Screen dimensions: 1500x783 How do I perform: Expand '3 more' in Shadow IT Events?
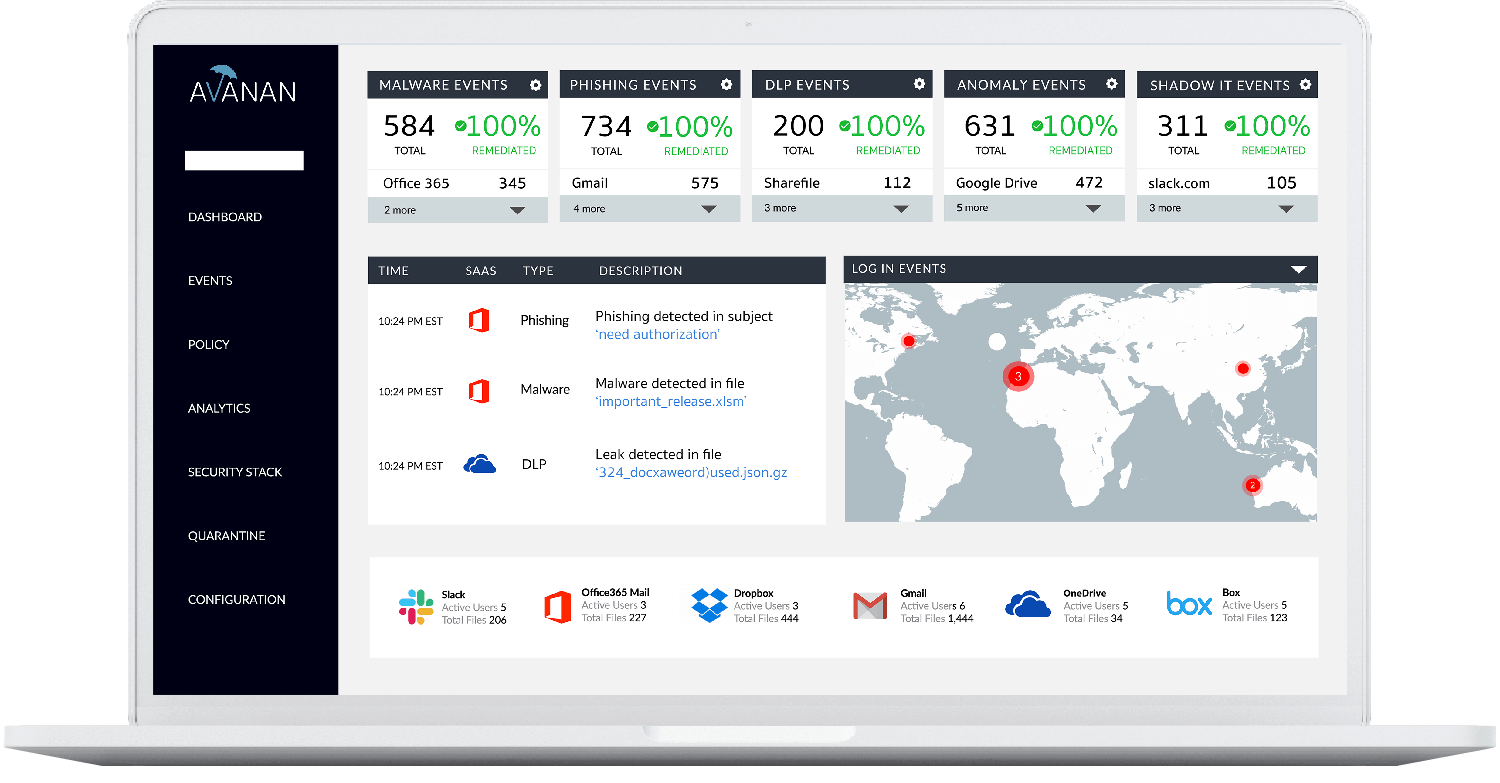coord(1227,208)
